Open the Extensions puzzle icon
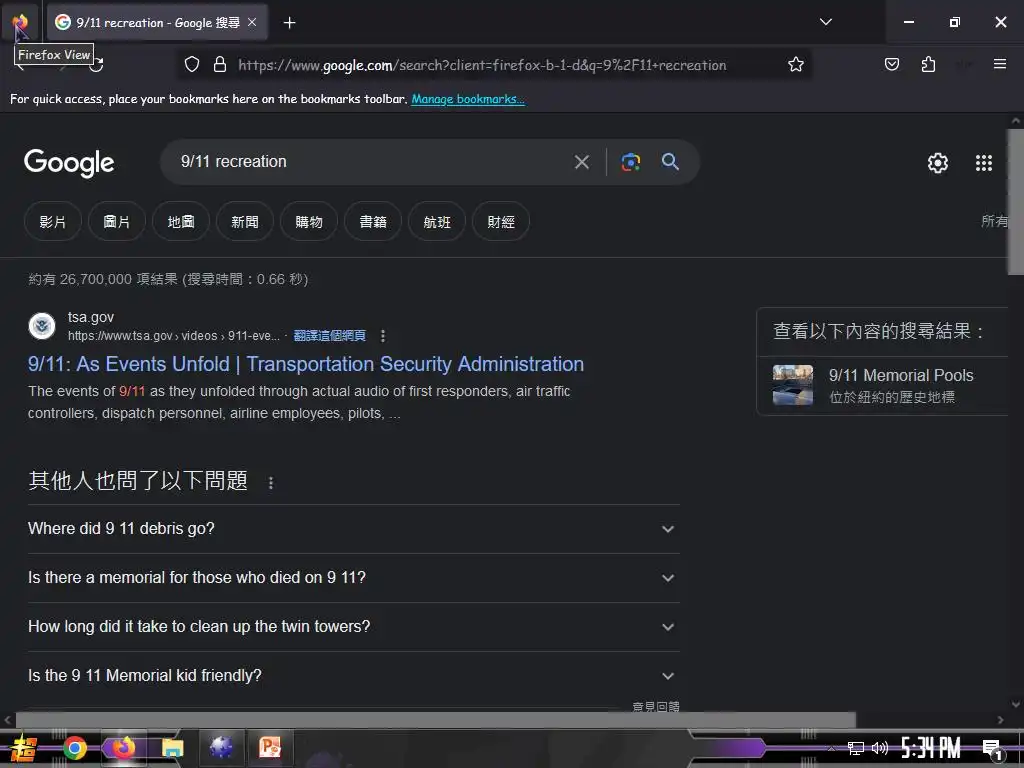The image size is (1024, 768). point(928,64)
